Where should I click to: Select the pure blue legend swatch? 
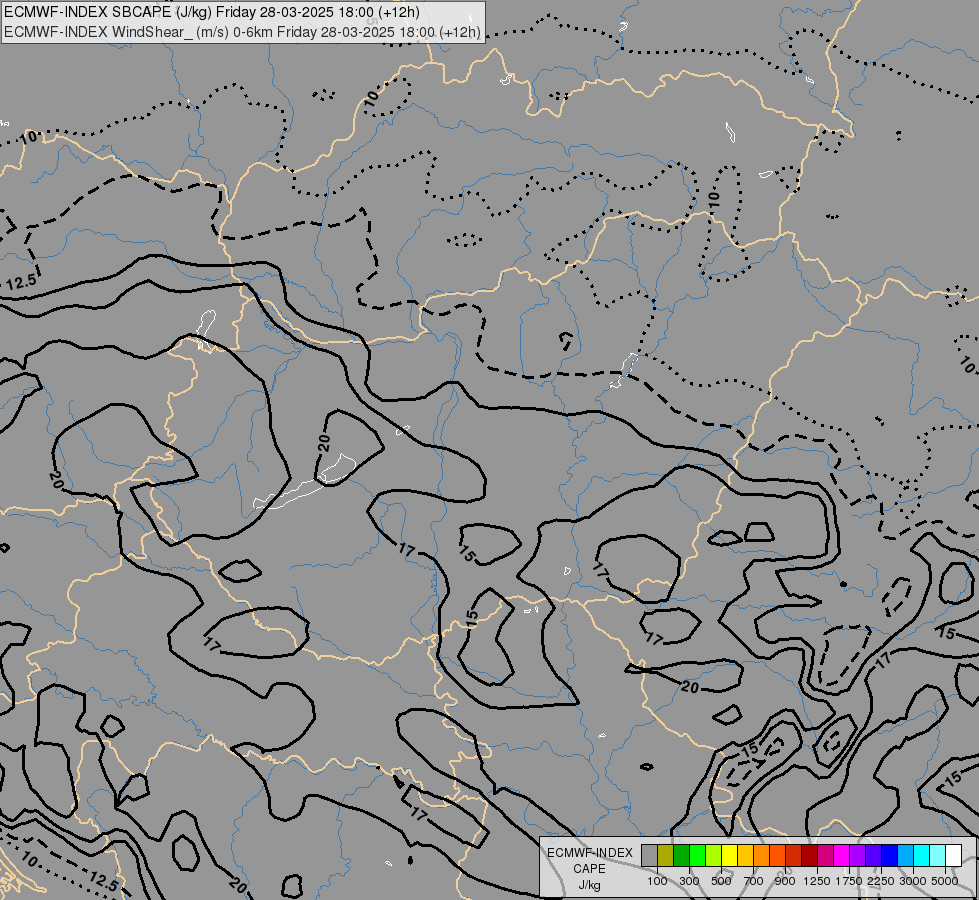[889, 856]
